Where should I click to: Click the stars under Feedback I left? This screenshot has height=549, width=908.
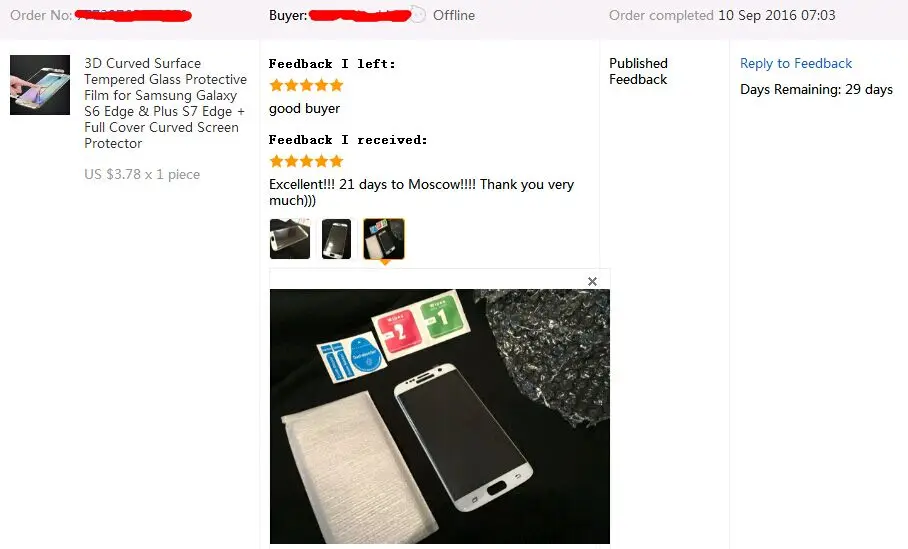(x=306, y=86)
